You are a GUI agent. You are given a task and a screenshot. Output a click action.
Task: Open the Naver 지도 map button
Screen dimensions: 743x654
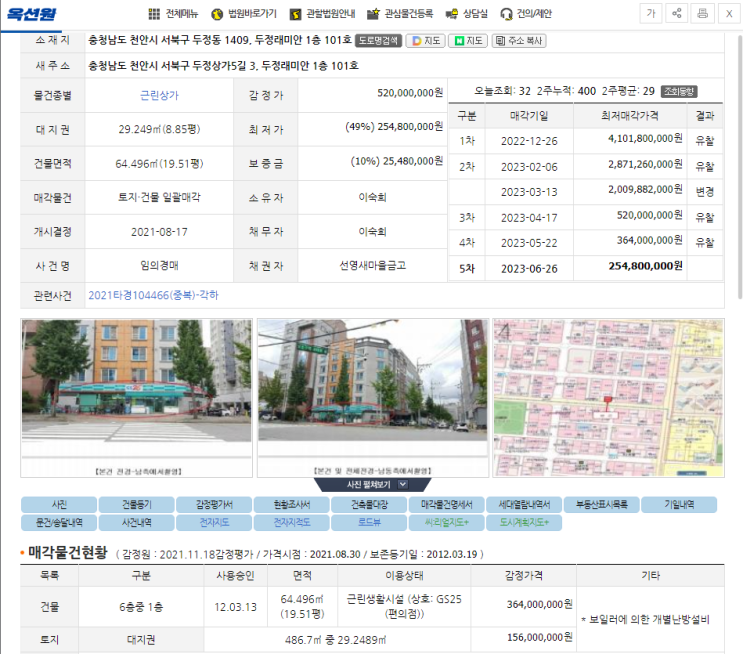(x=467, y=41)
